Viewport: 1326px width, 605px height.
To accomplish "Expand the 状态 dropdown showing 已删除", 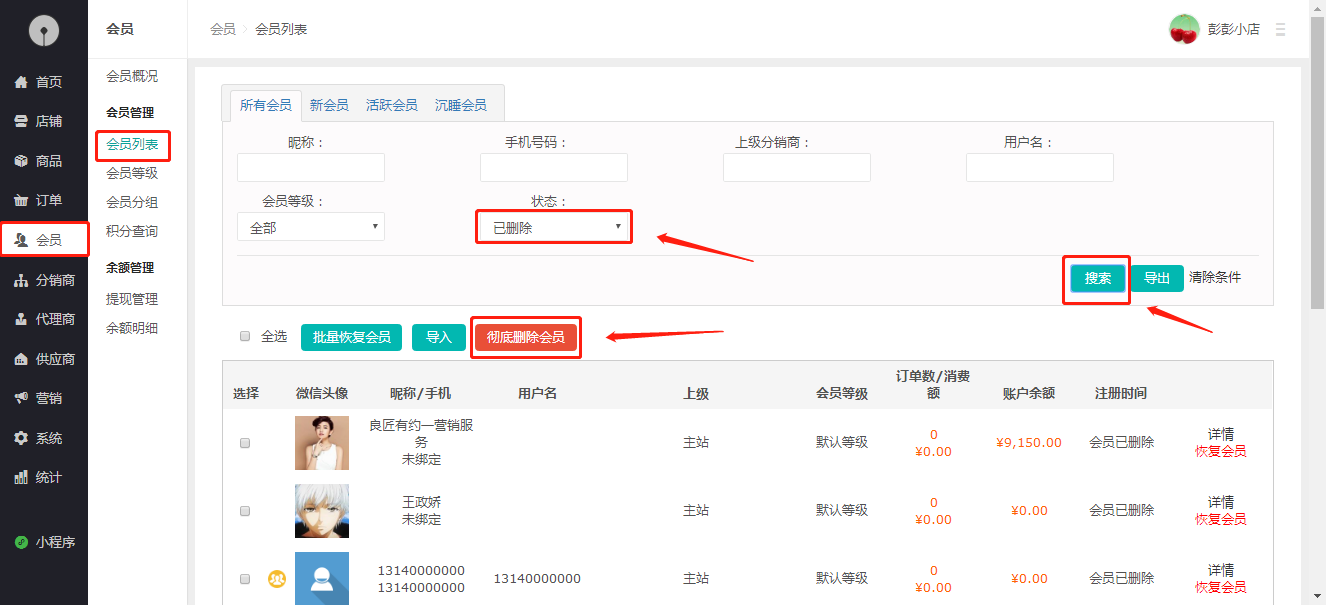I will pyautogui.click(x=553, y=226).
